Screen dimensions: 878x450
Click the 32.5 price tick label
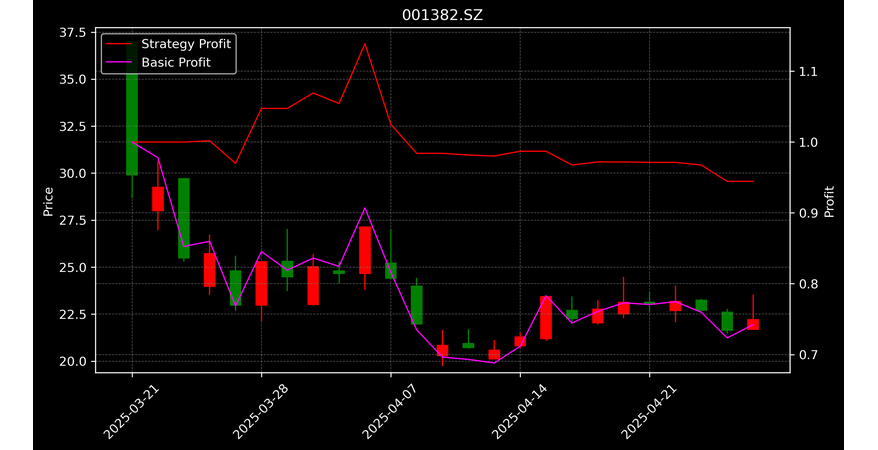pyautogui.click(x=72, y=126)
